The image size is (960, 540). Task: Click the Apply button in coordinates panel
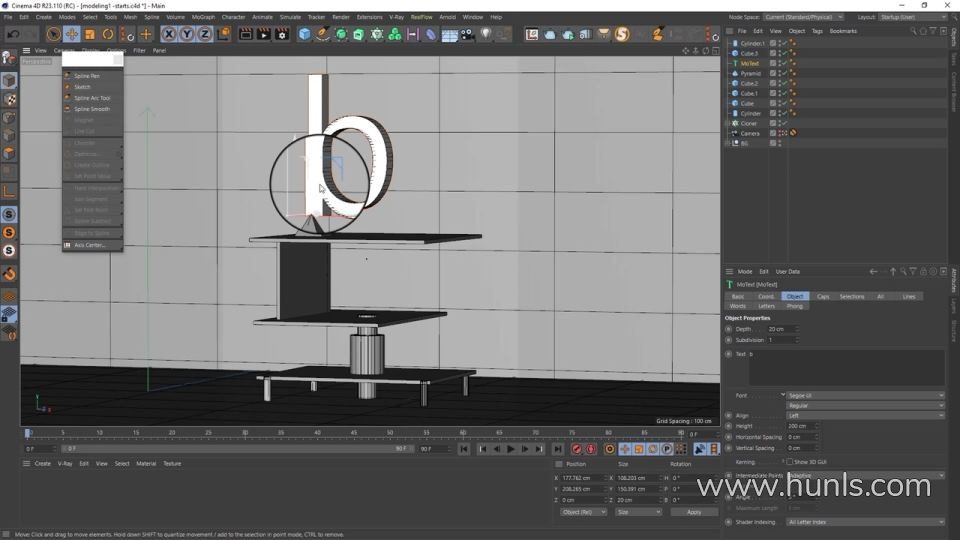pos(694,512)
